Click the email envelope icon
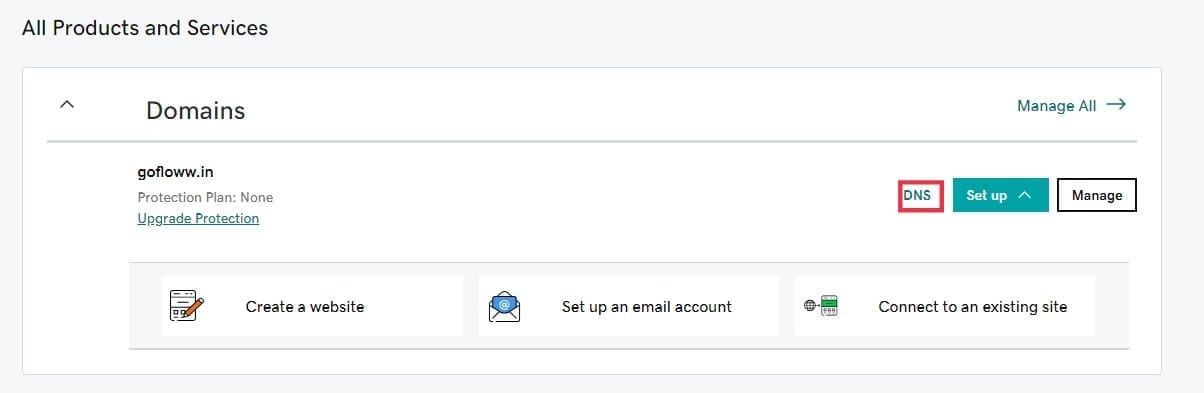Screen dimensions: 1204x393 tap(505, 306)
